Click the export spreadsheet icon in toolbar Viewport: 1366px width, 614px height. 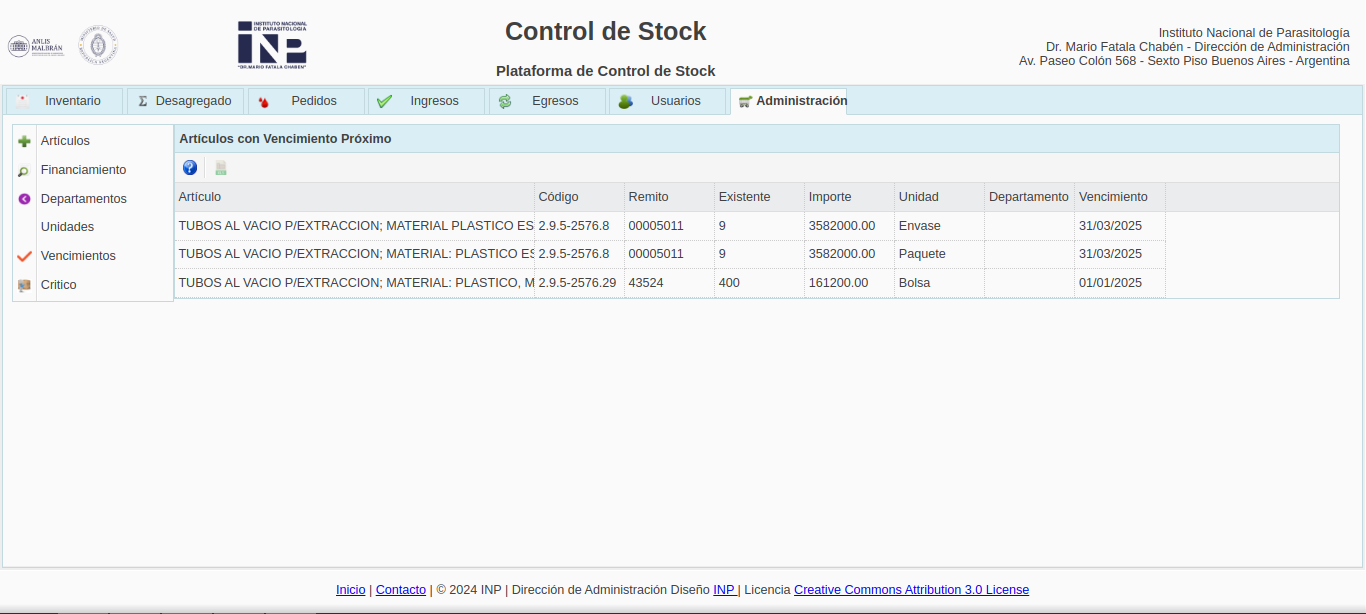click(x=221, y=168)
